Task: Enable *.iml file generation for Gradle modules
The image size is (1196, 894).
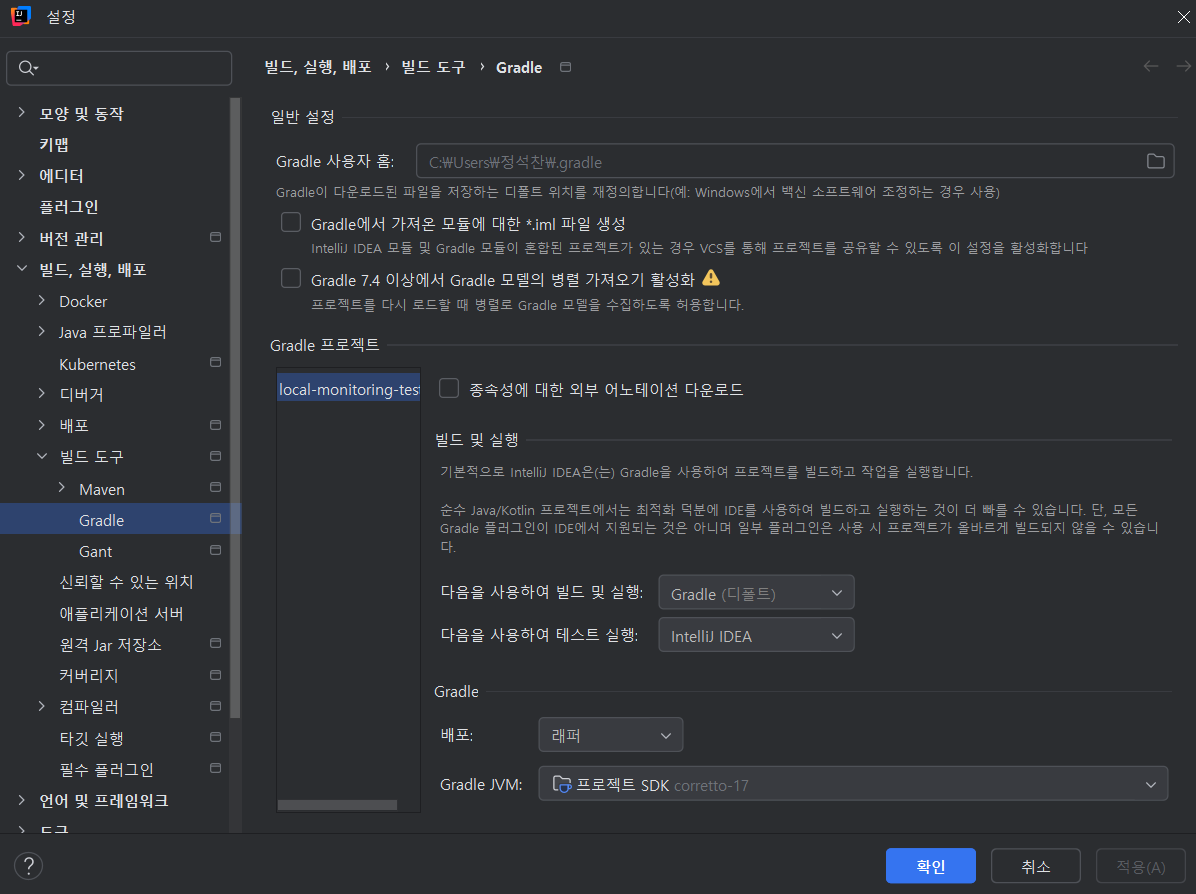Action: pyautogui.click(x=291, y=222)
